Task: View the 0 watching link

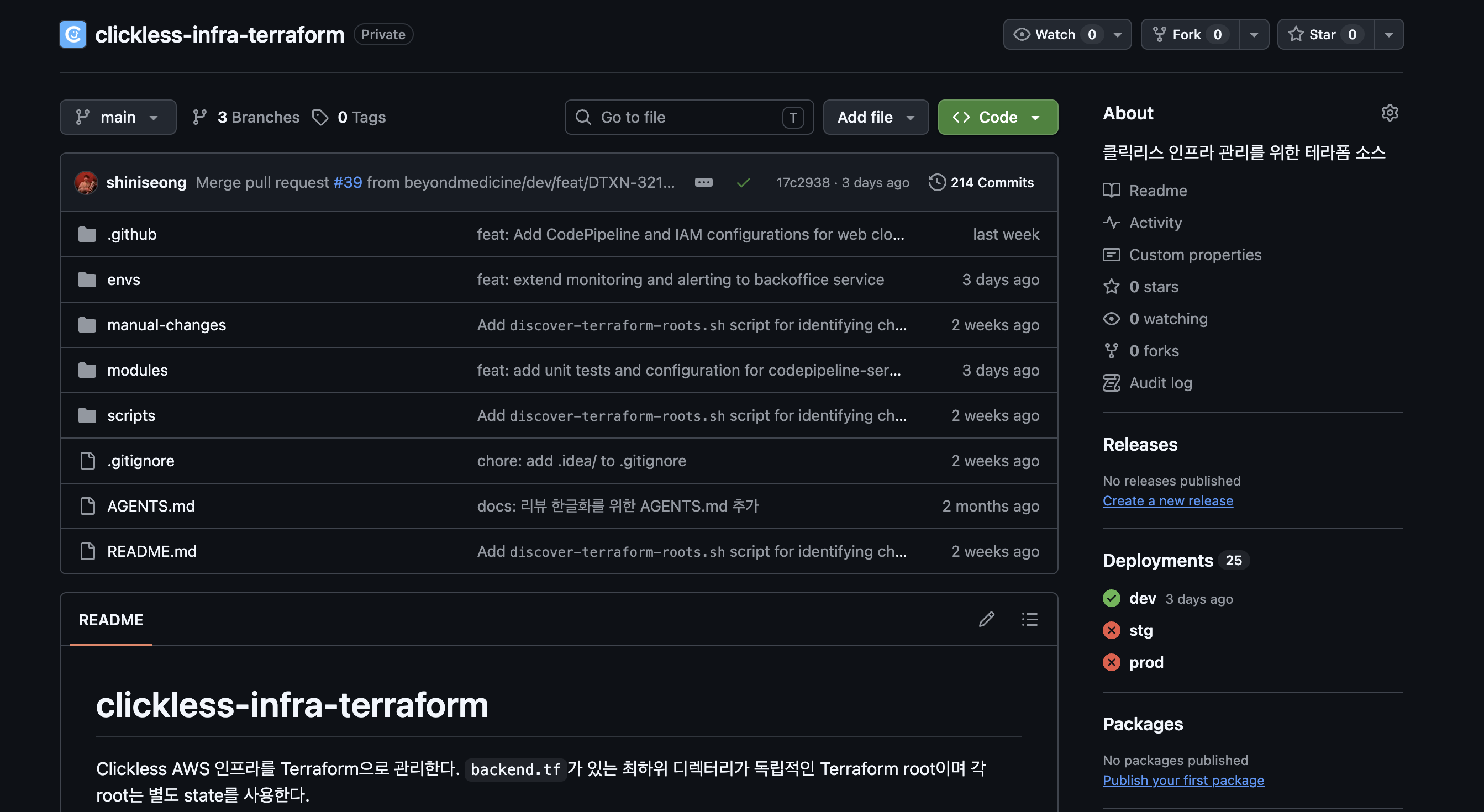Action: (x=1155, y=319)
